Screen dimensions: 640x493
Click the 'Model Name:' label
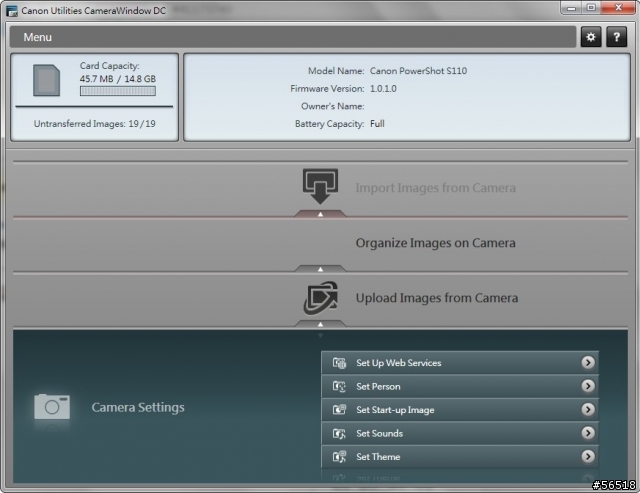tap(336, 71)
